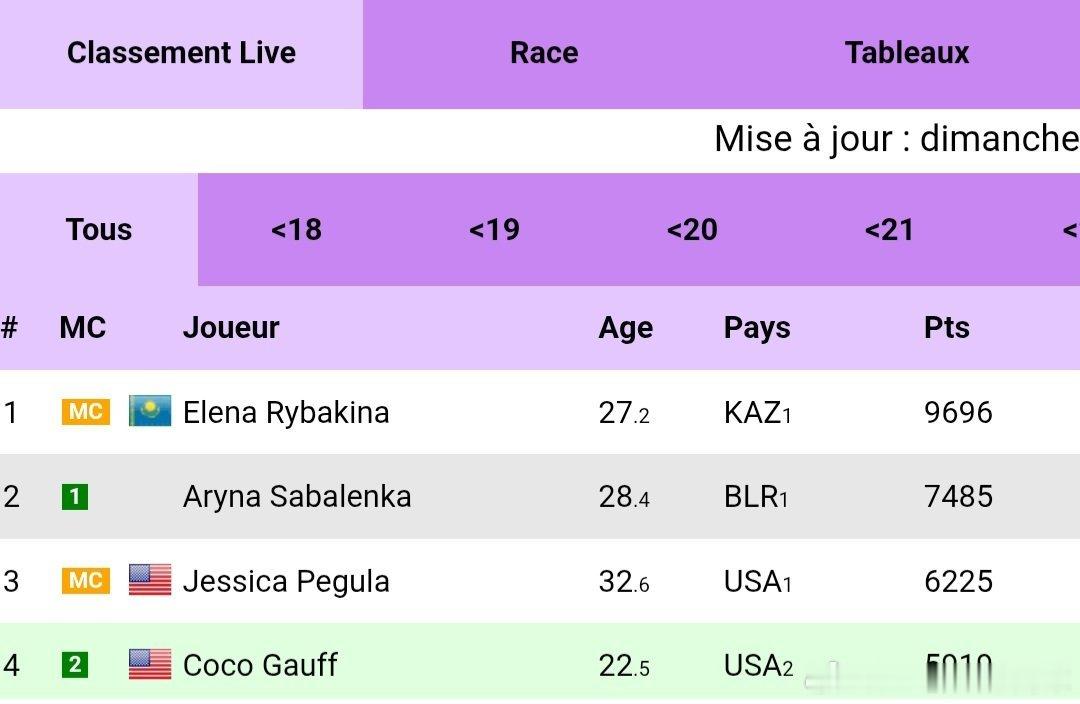Filter players by the <21 age tab
The width and height of the screenshot is (1080, 704).
point(889,229)
